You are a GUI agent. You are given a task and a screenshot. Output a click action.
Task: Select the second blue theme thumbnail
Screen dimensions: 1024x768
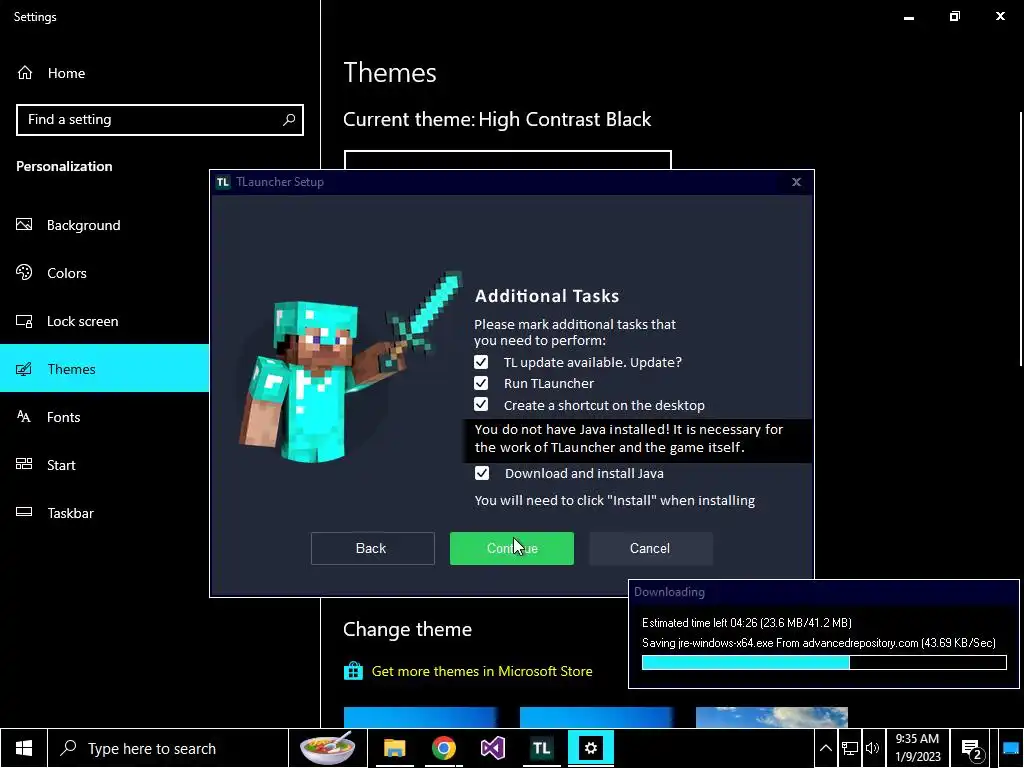point(596,717)
